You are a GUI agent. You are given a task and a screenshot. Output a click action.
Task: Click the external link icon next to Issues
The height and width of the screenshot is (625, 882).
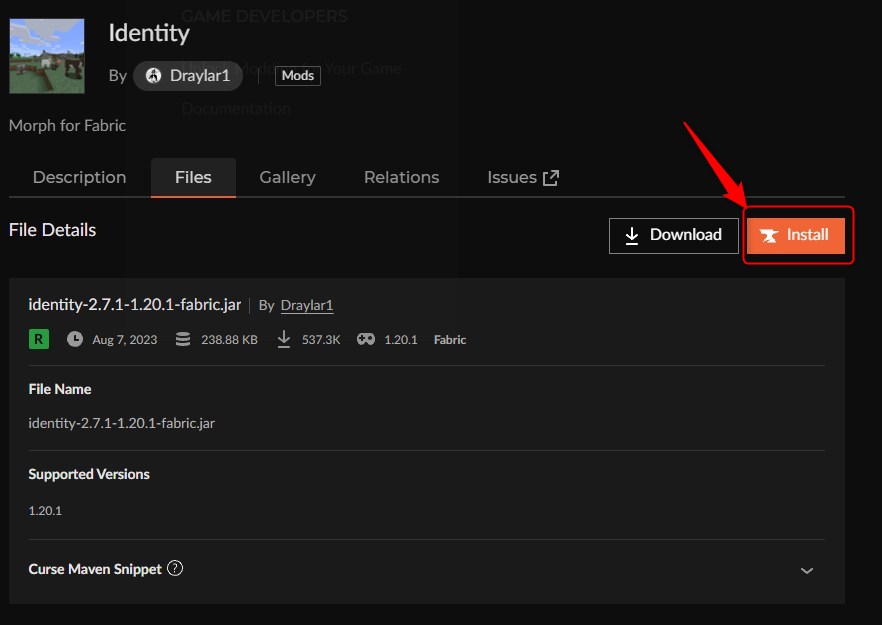pos(550,177)
